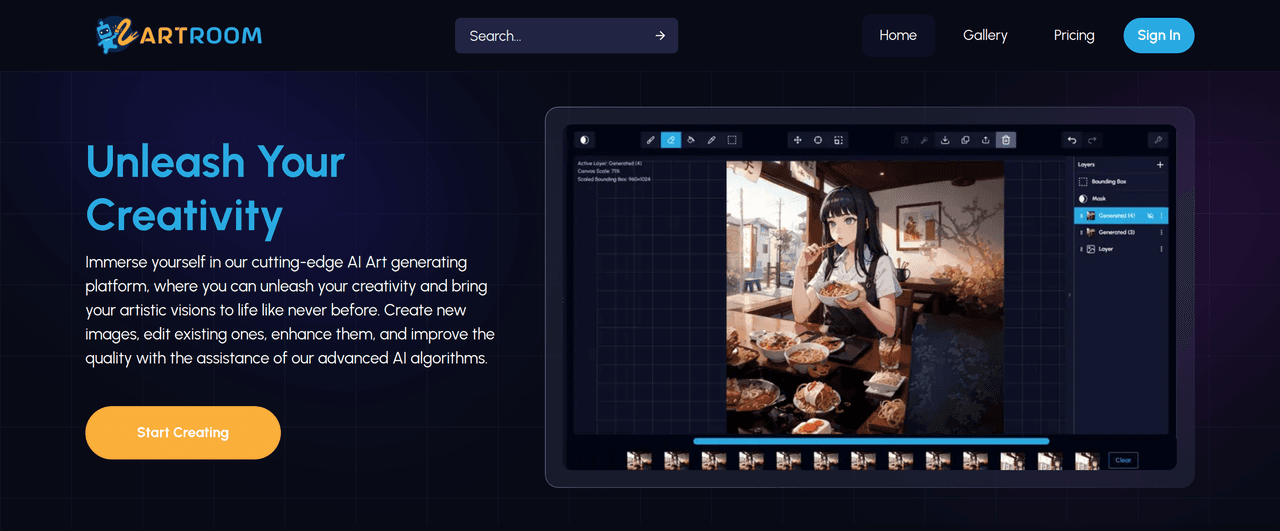
Task: Click the blue progress bar under canvas
Action: click(871, 441)
